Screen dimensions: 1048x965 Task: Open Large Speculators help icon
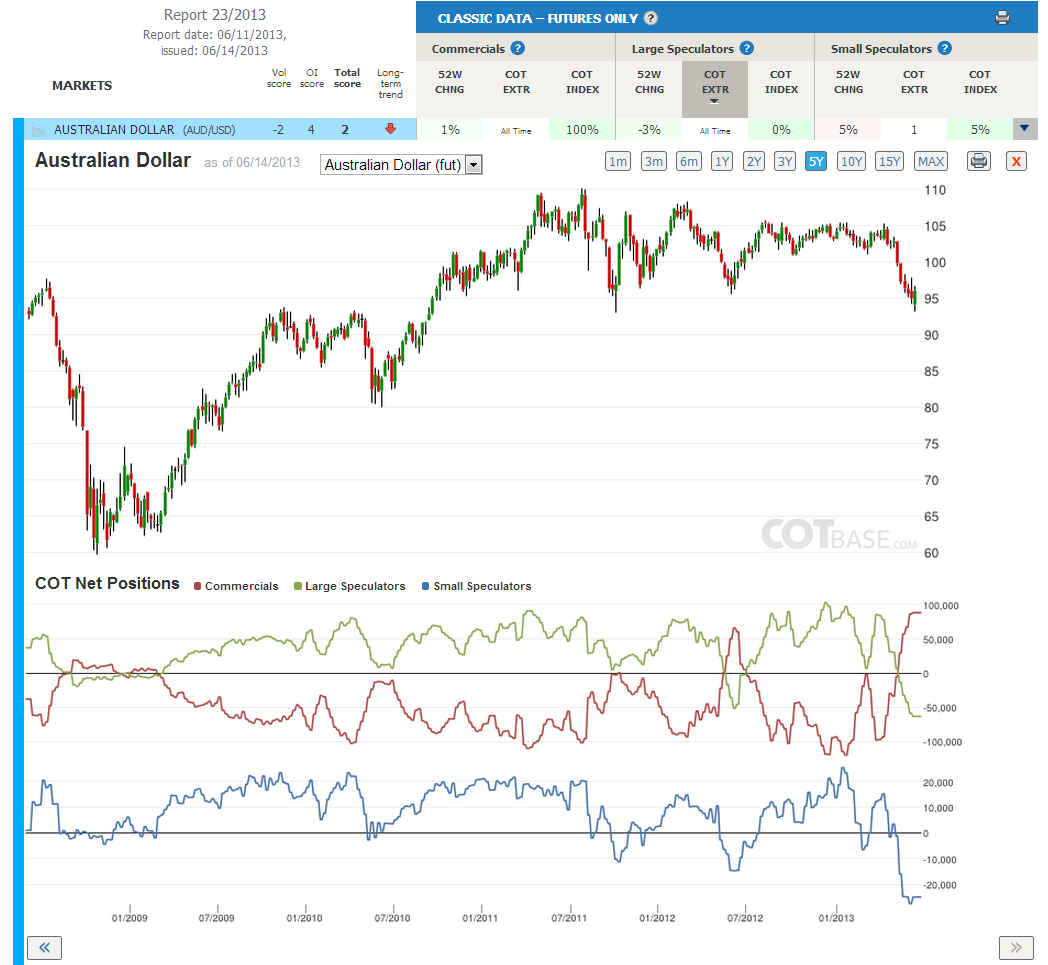click(747, 48)
